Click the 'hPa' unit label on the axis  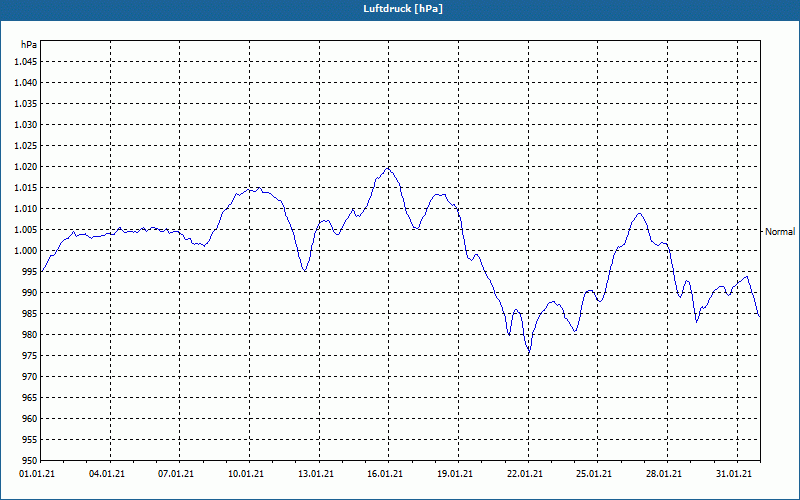(x=29, y=45)
